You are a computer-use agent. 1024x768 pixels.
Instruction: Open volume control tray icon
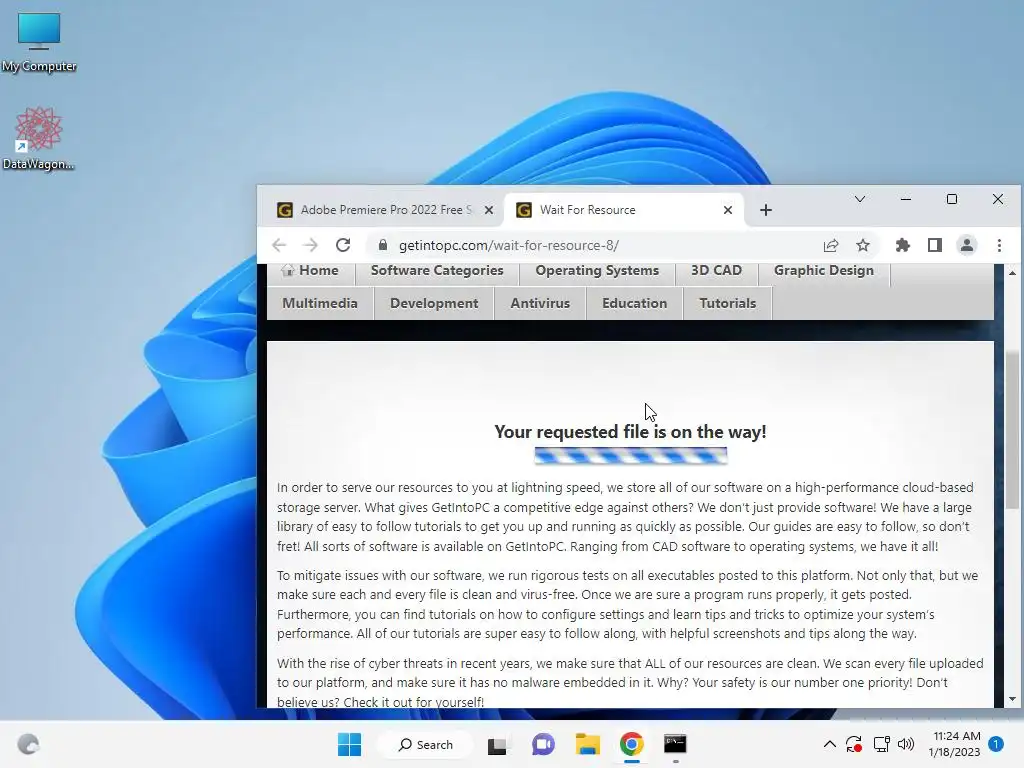906,744
